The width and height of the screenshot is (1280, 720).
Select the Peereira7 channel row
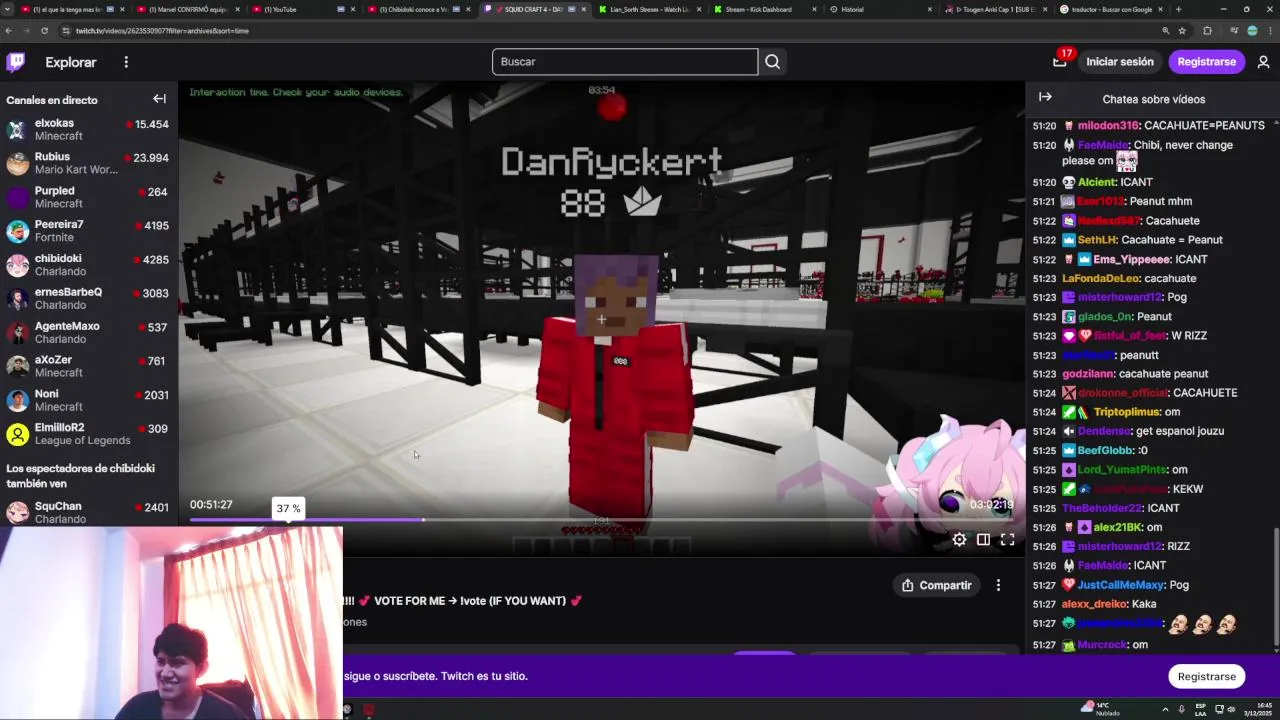click(x=89, y=231)
